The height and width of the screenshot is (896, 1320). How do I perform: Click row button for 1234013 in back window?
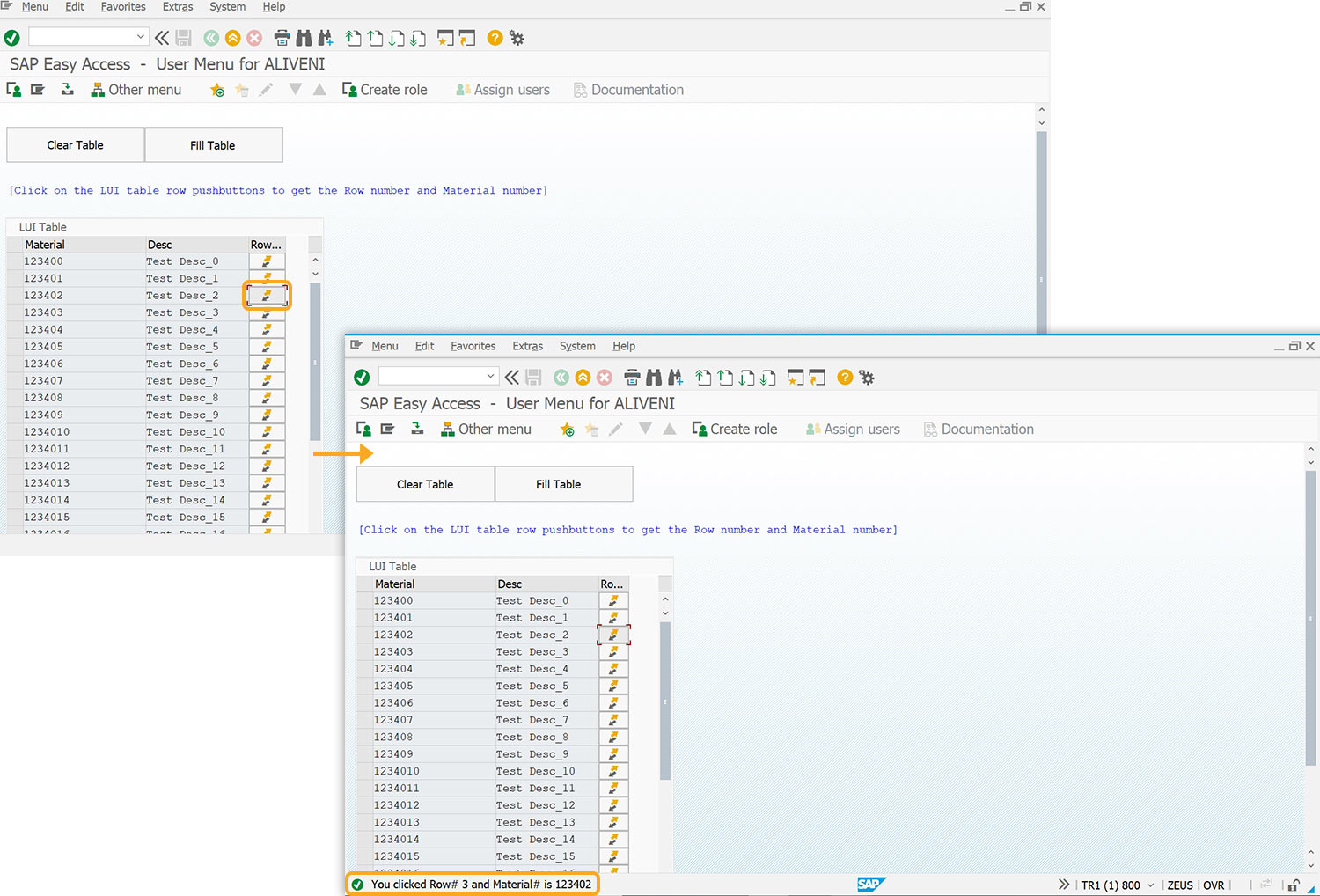[267, 483]
